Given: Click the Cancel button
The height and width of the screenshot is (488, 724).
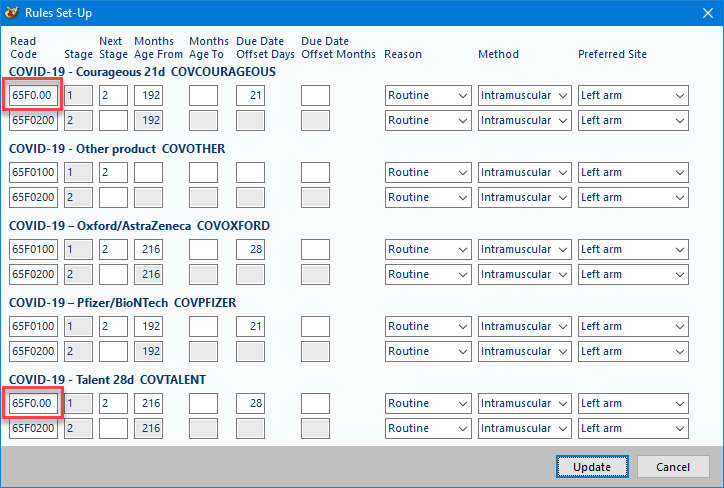Looking at the screenshot, I should (673, 467).
